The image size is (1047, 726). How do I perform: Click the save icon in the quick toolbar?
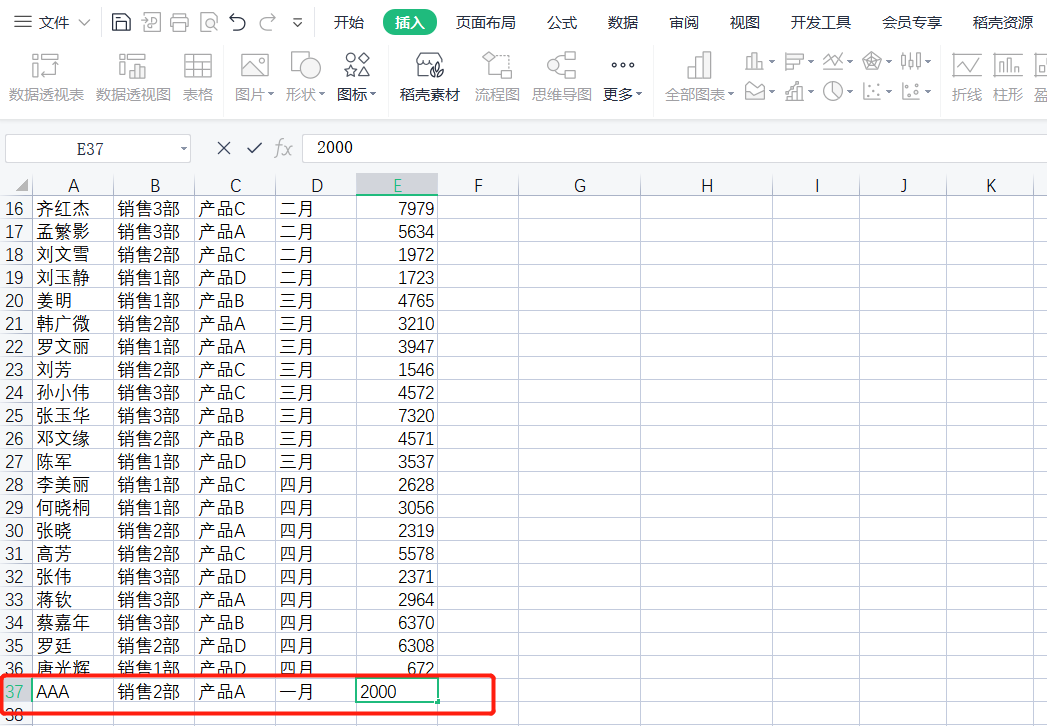click(x=121, y=23)
